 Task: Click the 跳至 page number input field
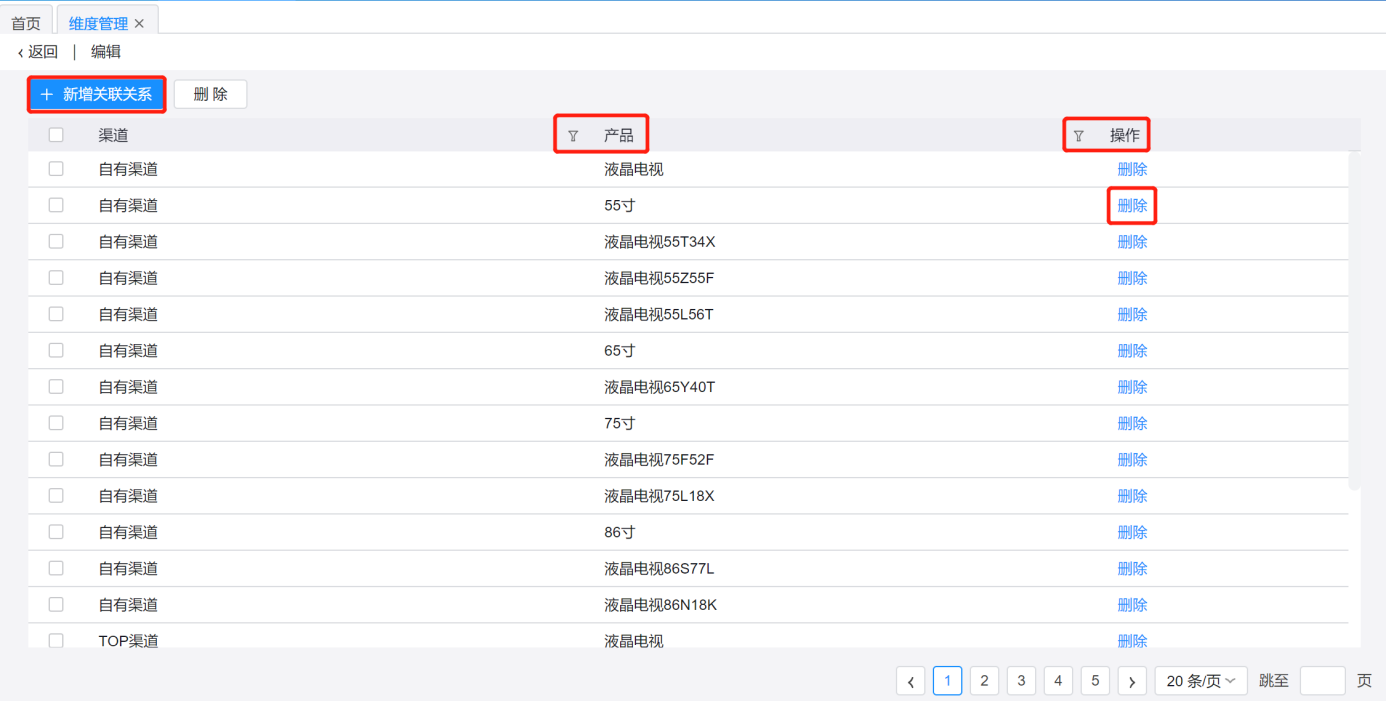click(x=1322, y=681)
